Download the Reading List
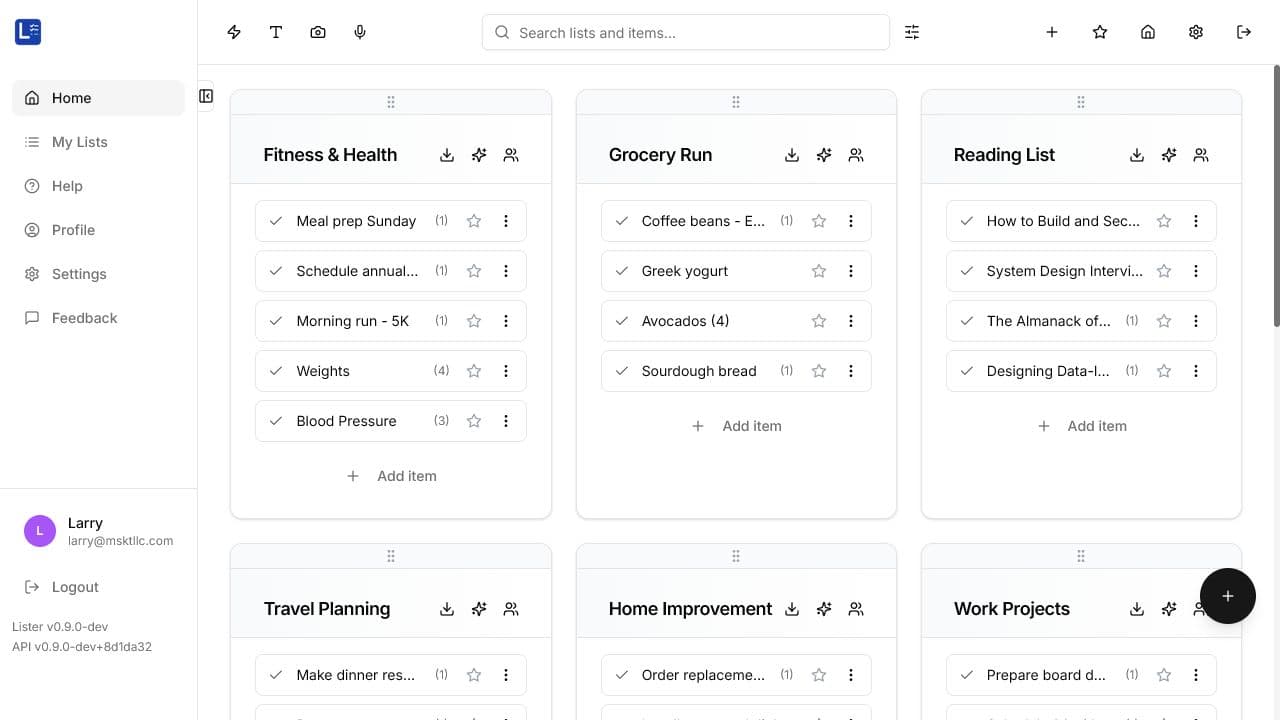 click(x=1137, y=155)
